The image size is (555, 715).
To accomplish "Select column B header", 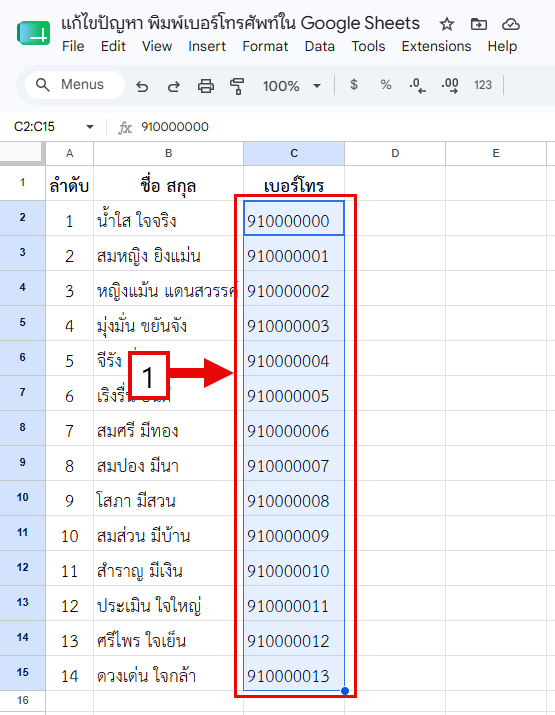I will point(168,153).
